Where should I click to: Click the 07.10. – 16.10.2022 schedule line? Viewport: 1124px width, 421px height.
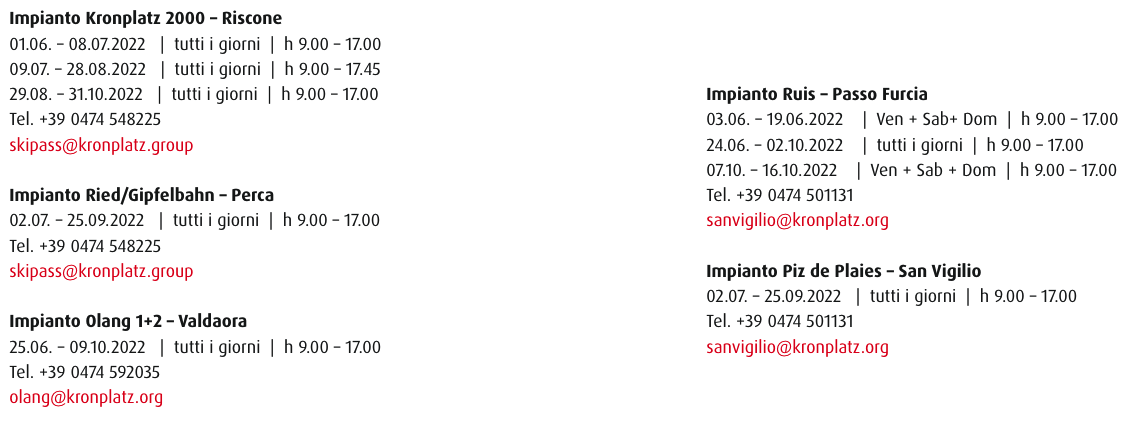[911, 170]
